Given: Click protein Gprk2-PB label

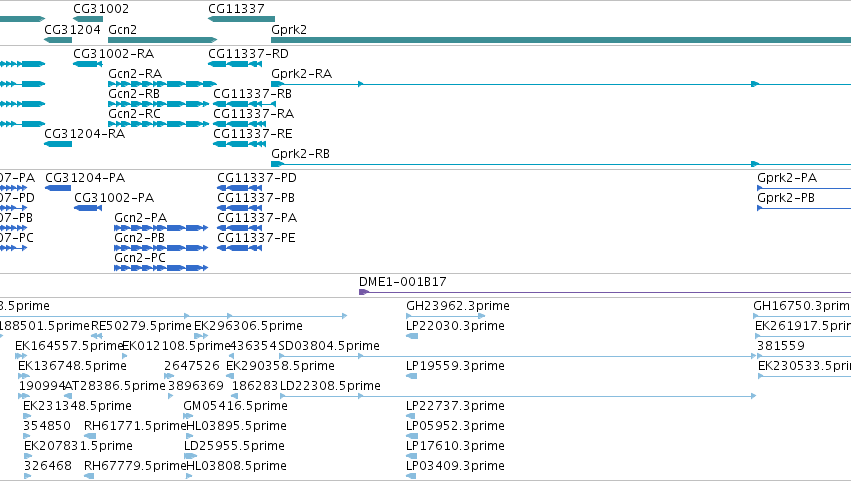Looking at the screenshot, I should click(786, 198).
